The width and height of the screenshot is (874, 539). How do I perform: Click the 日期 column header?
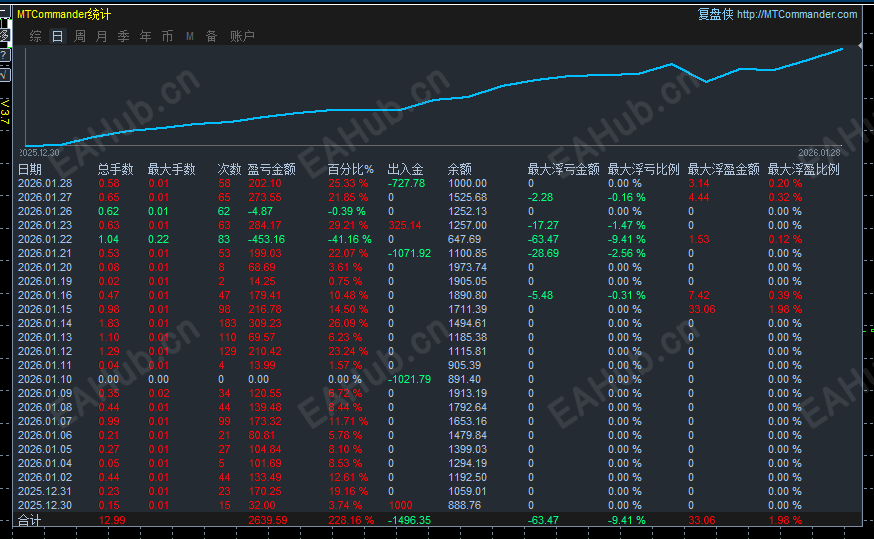point(30,169)
